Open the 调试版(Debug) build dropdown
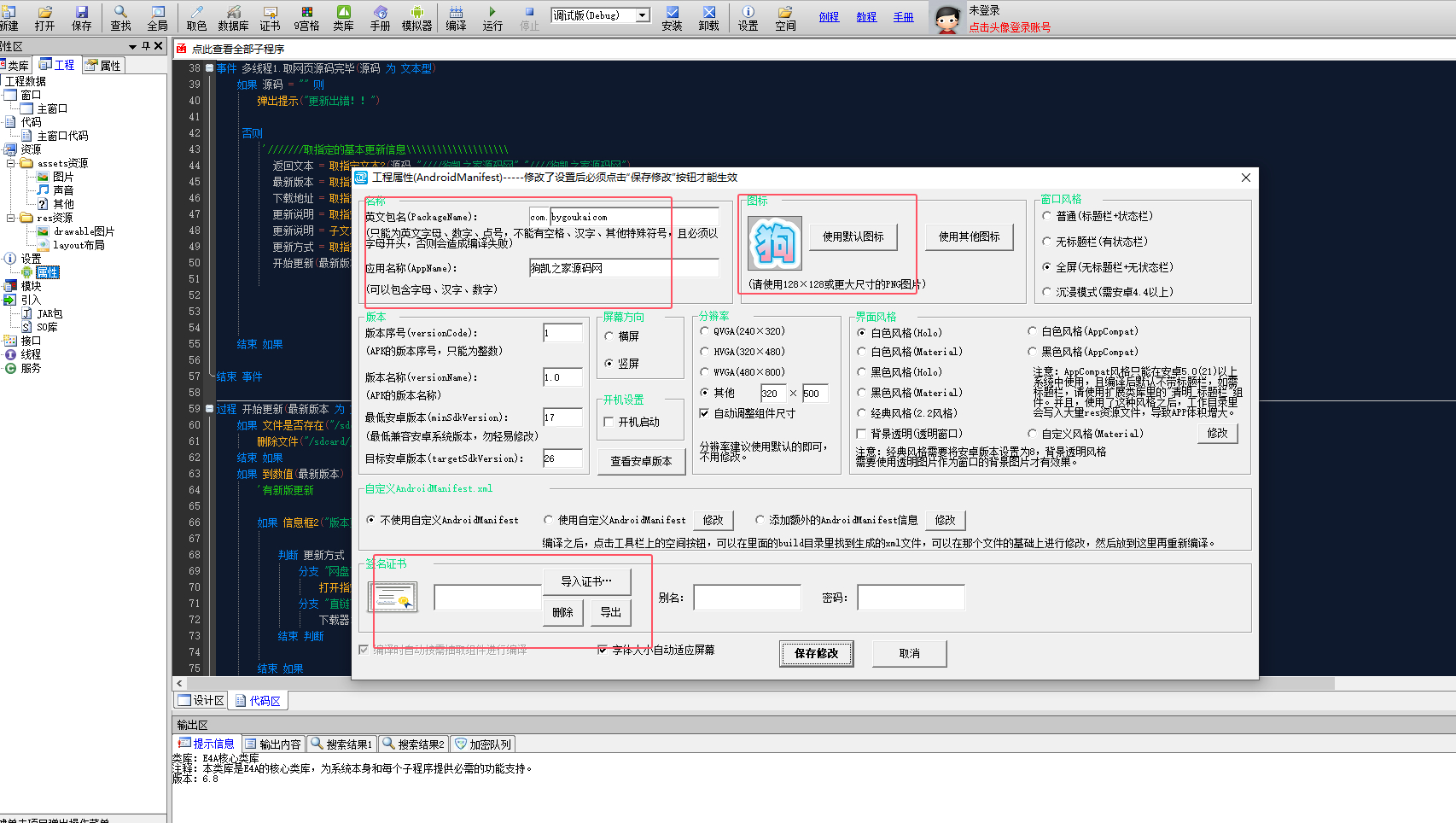 643,15
